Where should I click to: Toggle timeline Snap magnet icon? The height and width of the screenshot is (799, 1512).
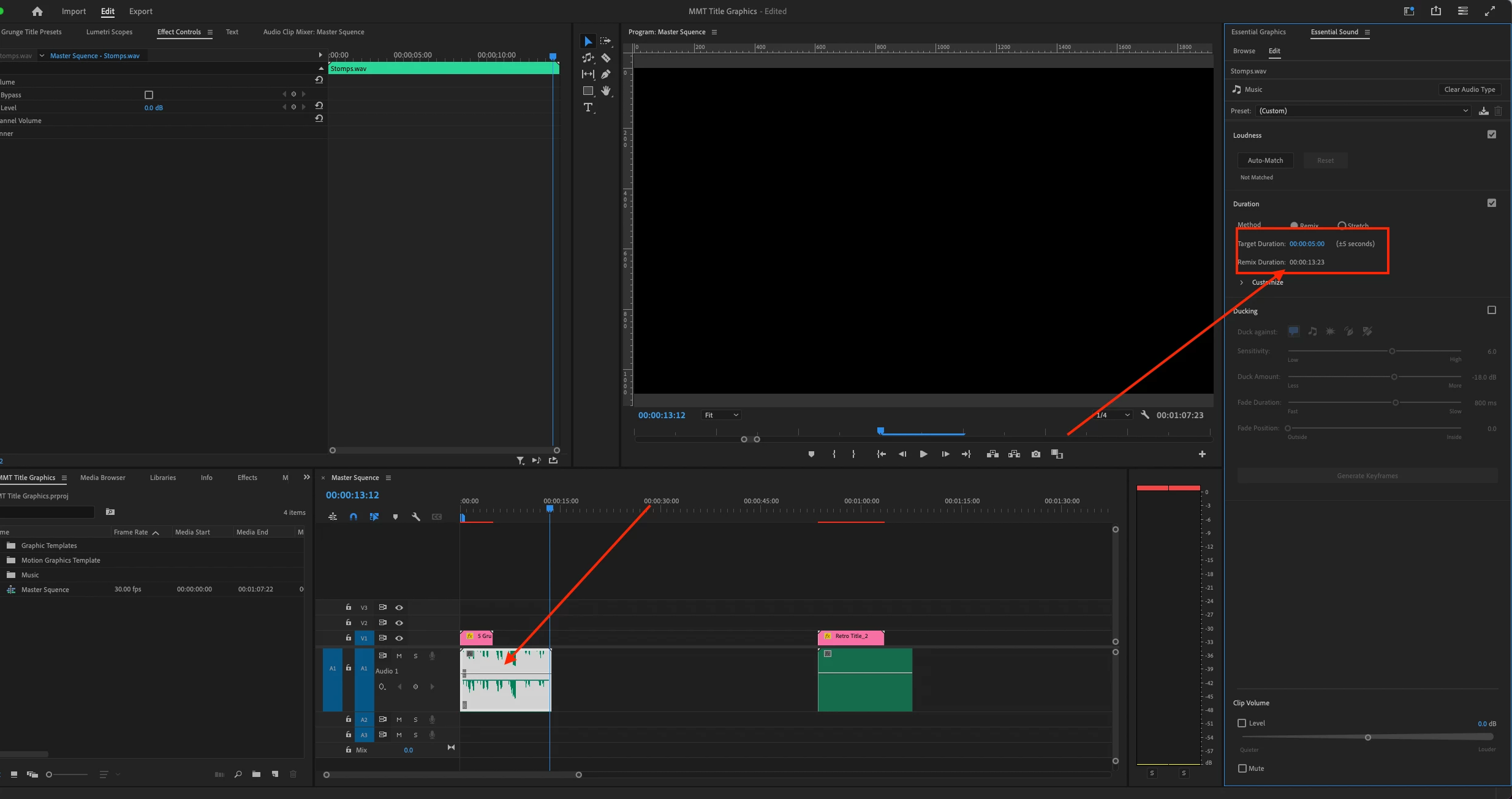click(x=353, y=517)
